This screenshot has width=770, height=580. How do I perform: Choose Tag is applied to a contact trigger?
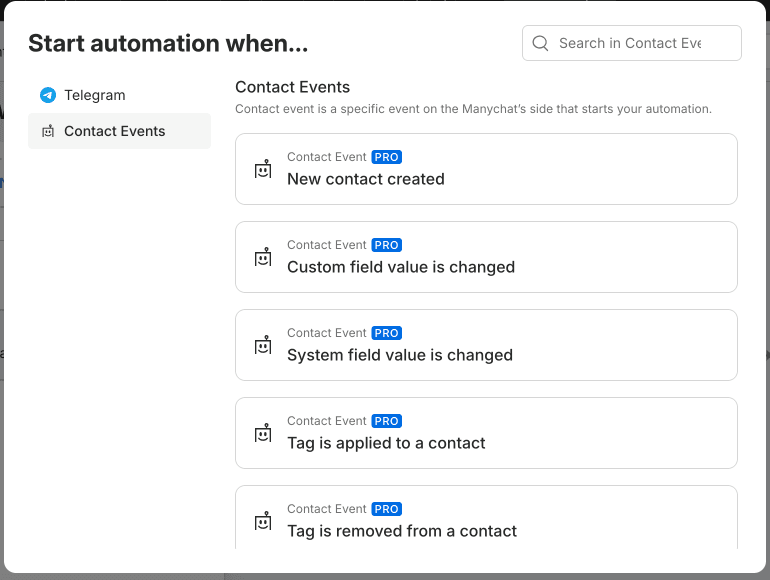pos(486,433)
